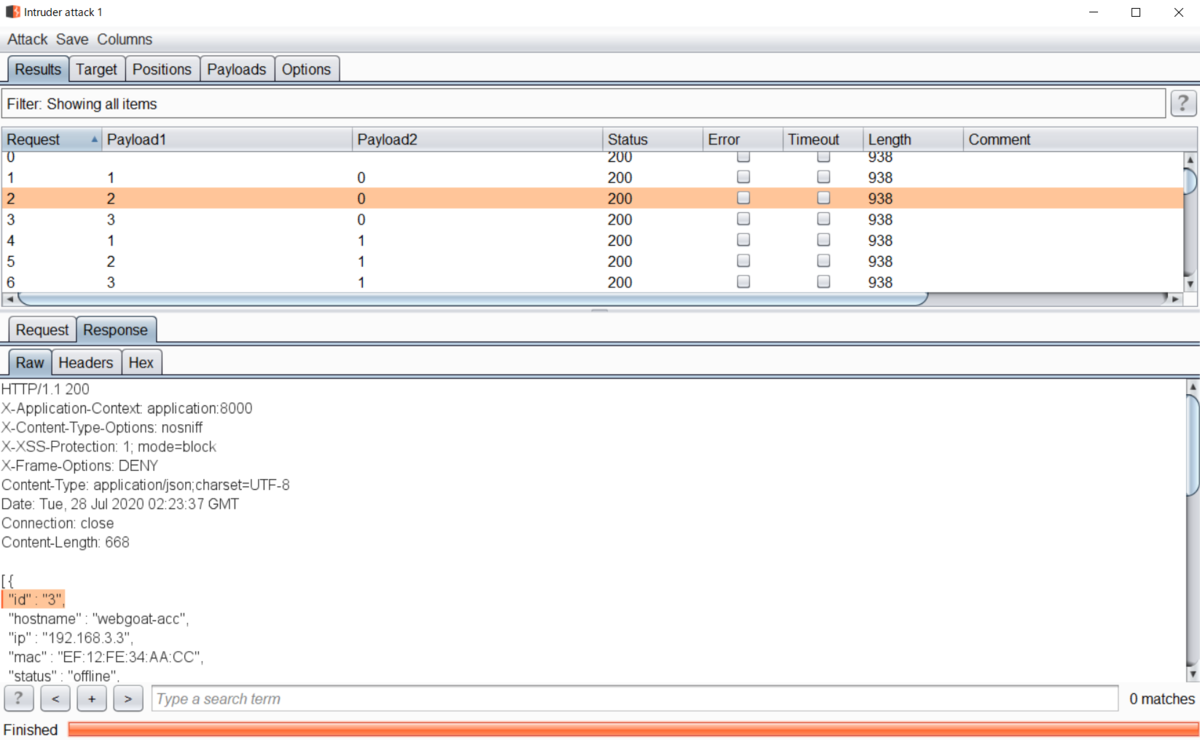The width and height of the screenshot is (1200, 740).
Task: Sort results by Request column
Action: click(x=52, y=139)
